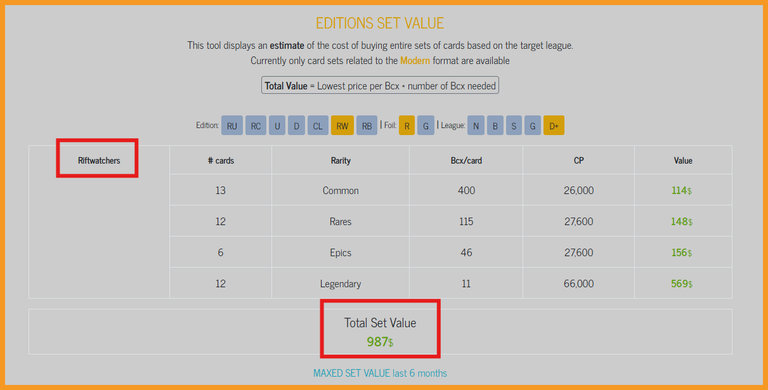Click the 66,000 CP cell
Viewport: 768px width, 390px height.
[x=578, y=284]
